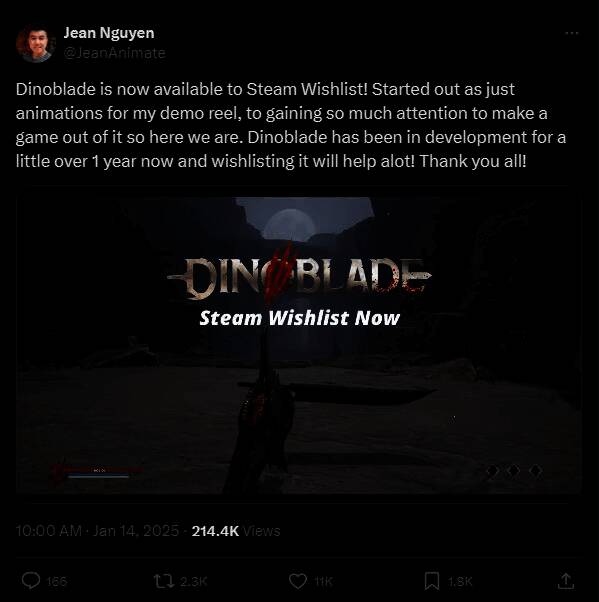
Task: Bookmark the post with the bookmark icon
Action: 432,581
